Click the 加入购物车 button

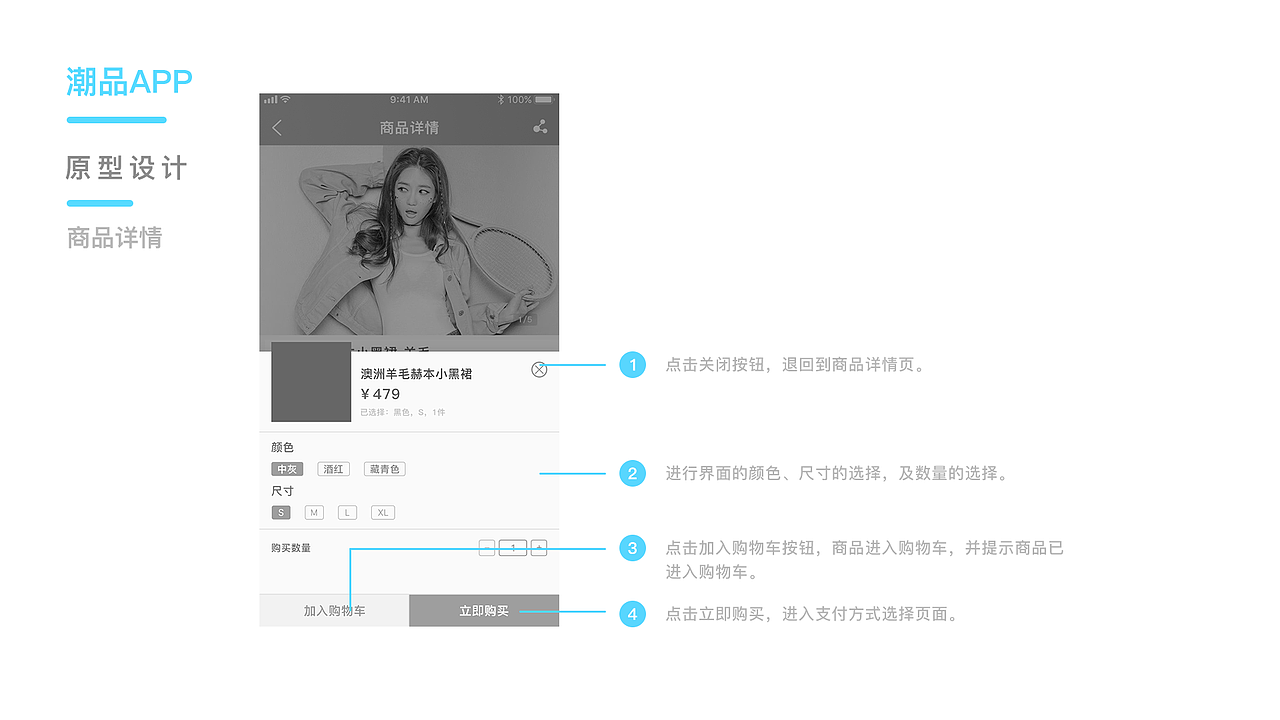(333, 610)
